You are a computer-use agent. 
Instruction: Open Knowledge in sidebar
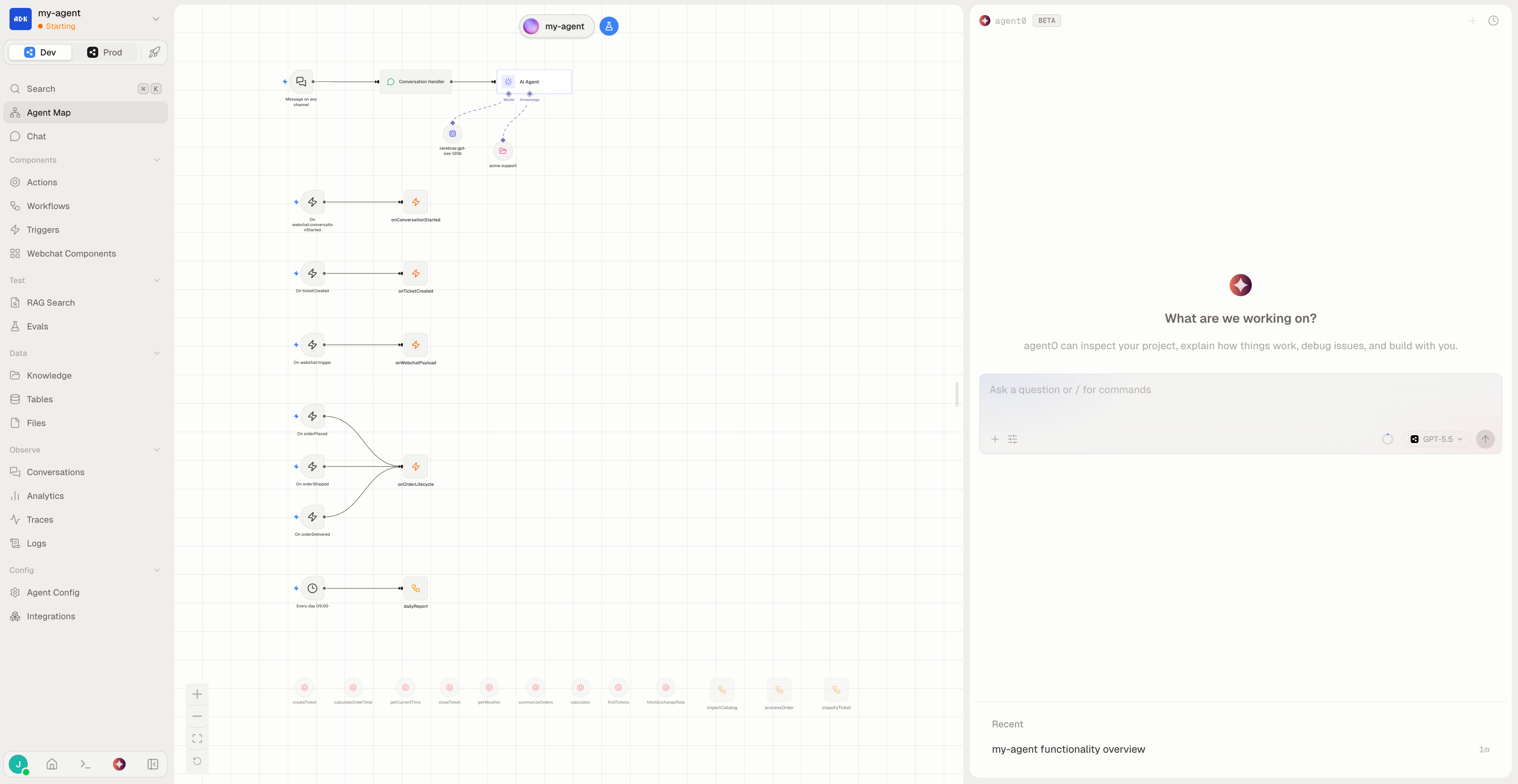click(x=86, y=376)
